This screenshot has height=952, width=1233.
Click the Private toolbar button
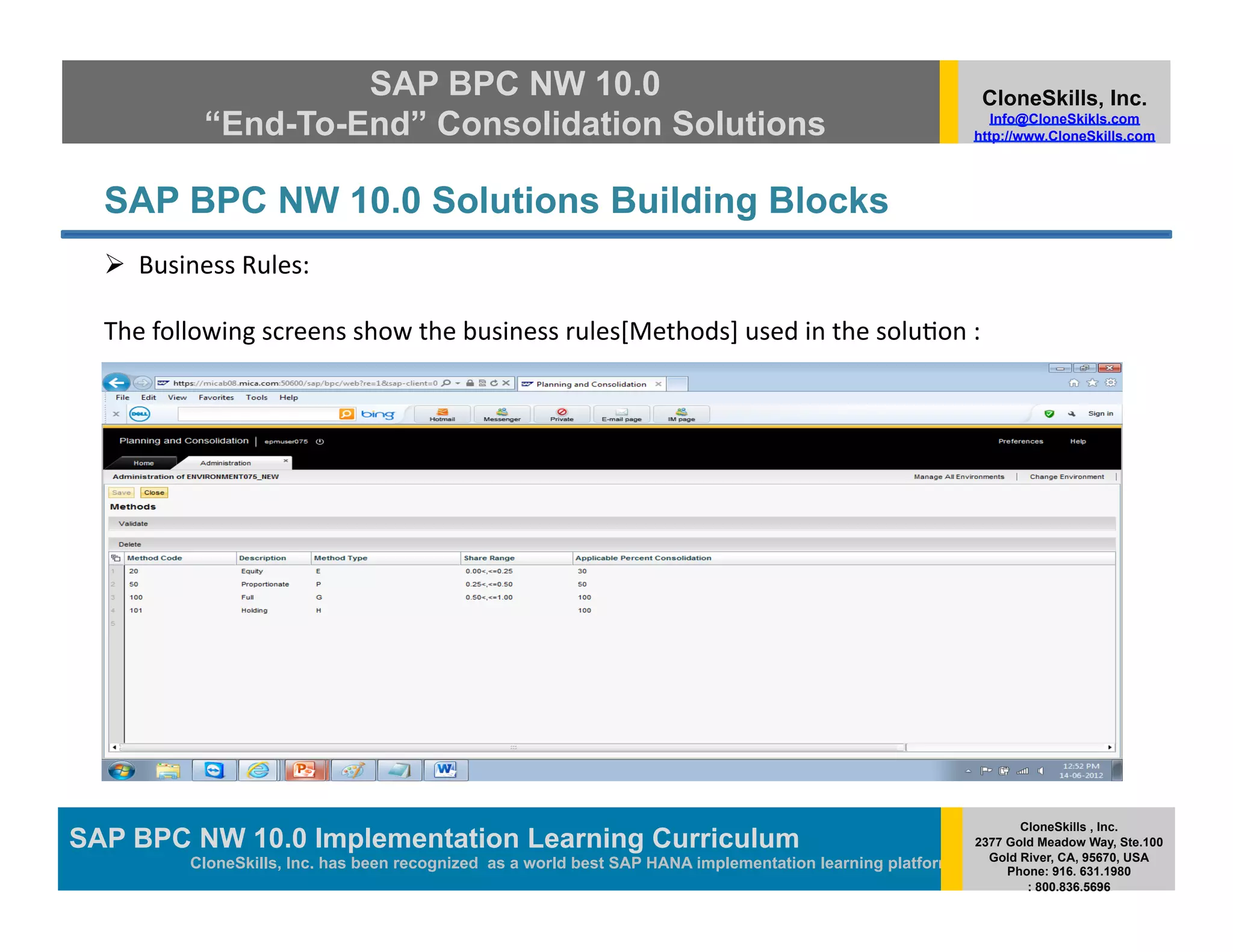click(562, 415)
